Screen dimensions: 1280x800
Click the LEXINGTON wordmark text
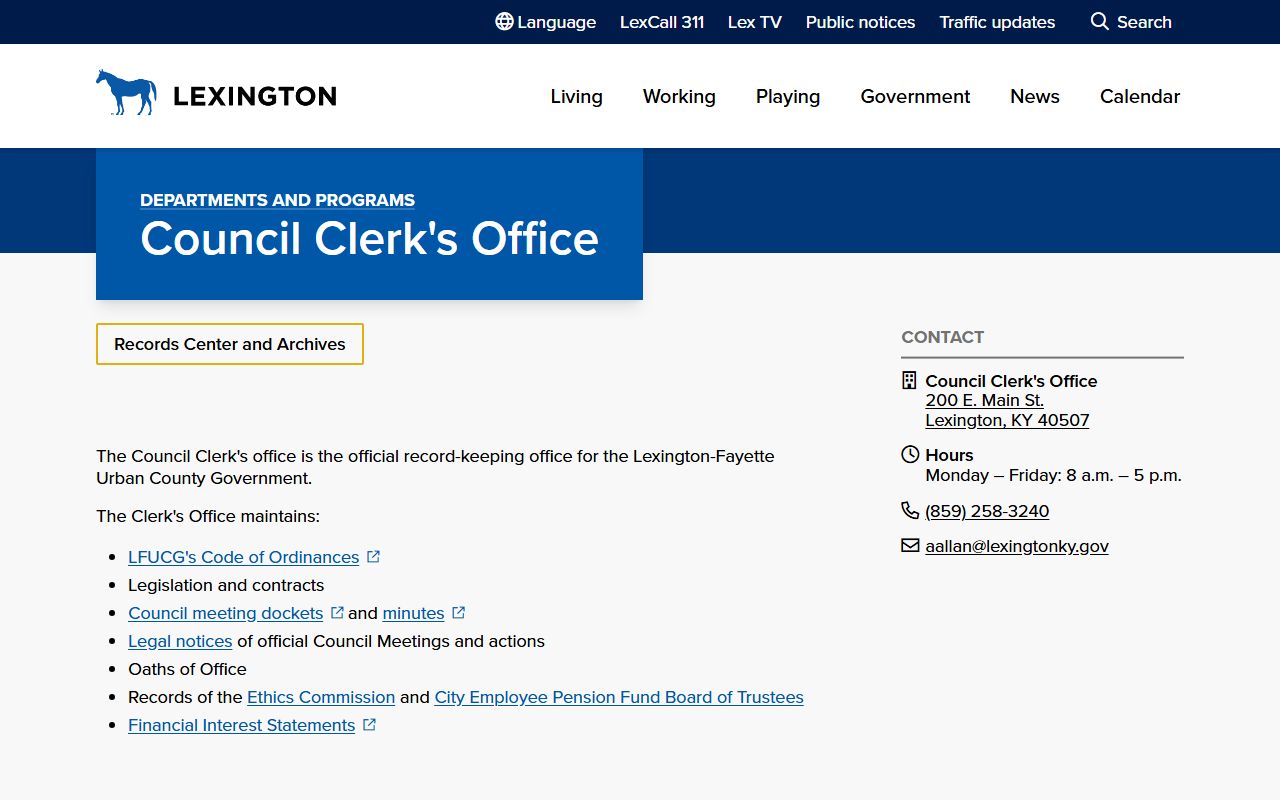pos(255,96)
